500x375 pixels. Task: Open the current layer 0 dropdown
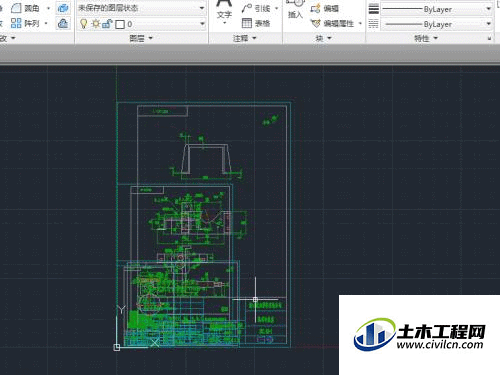point(141,24)
